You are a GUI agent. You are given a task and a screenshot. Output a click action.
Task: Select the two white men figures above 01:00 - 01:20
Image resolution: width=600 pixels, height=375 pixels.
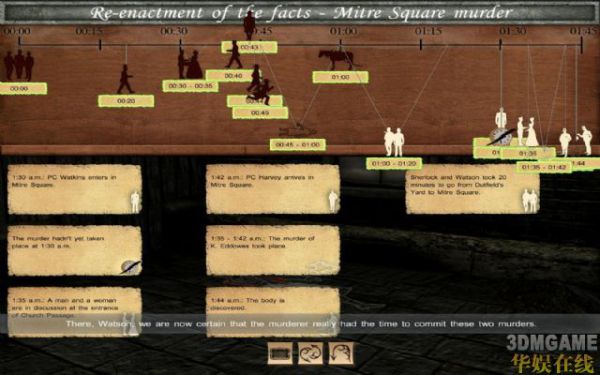click(394, 142)
